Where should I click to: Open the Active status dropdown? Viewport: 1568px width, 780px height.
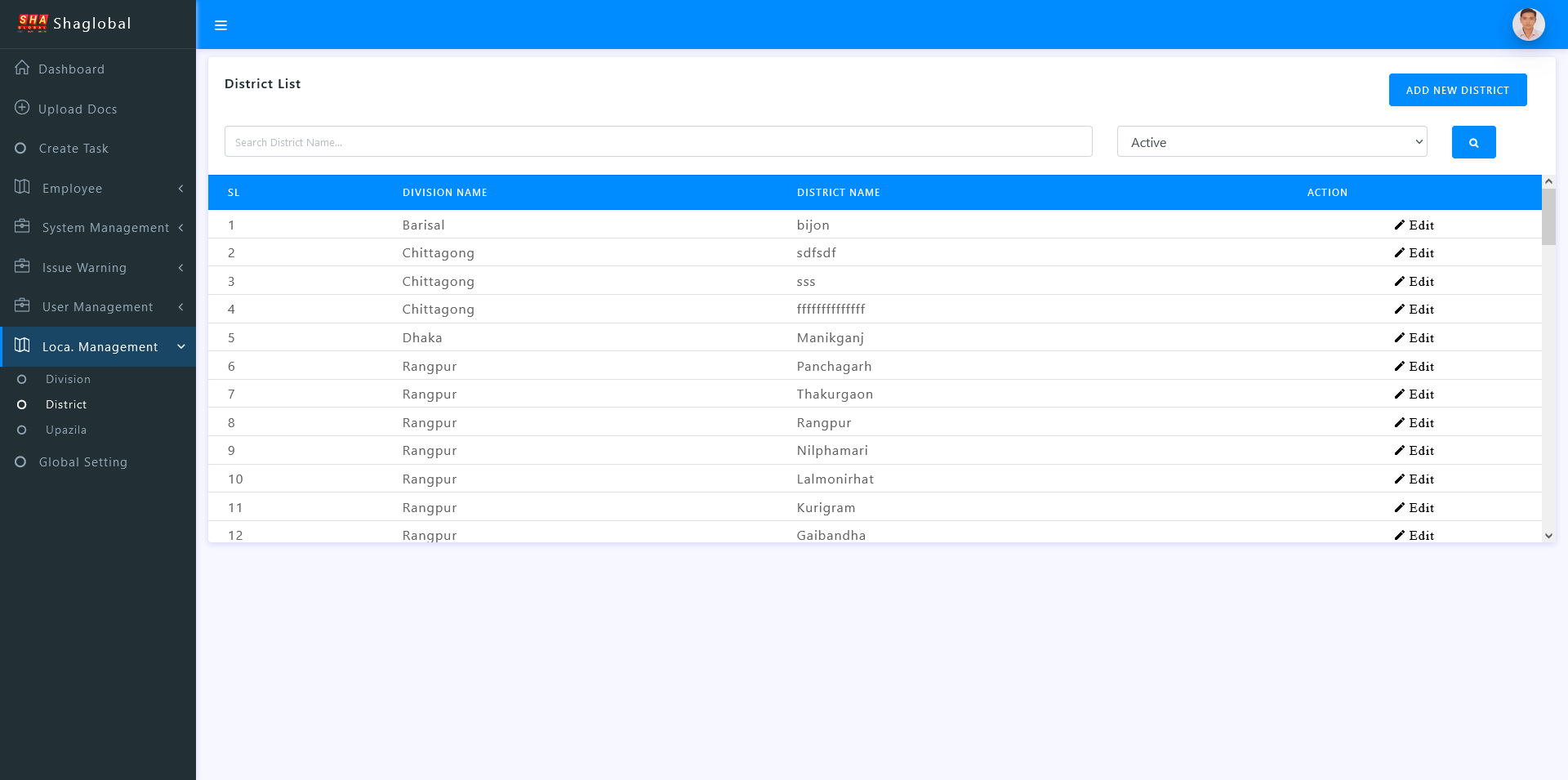[1272, 142]
